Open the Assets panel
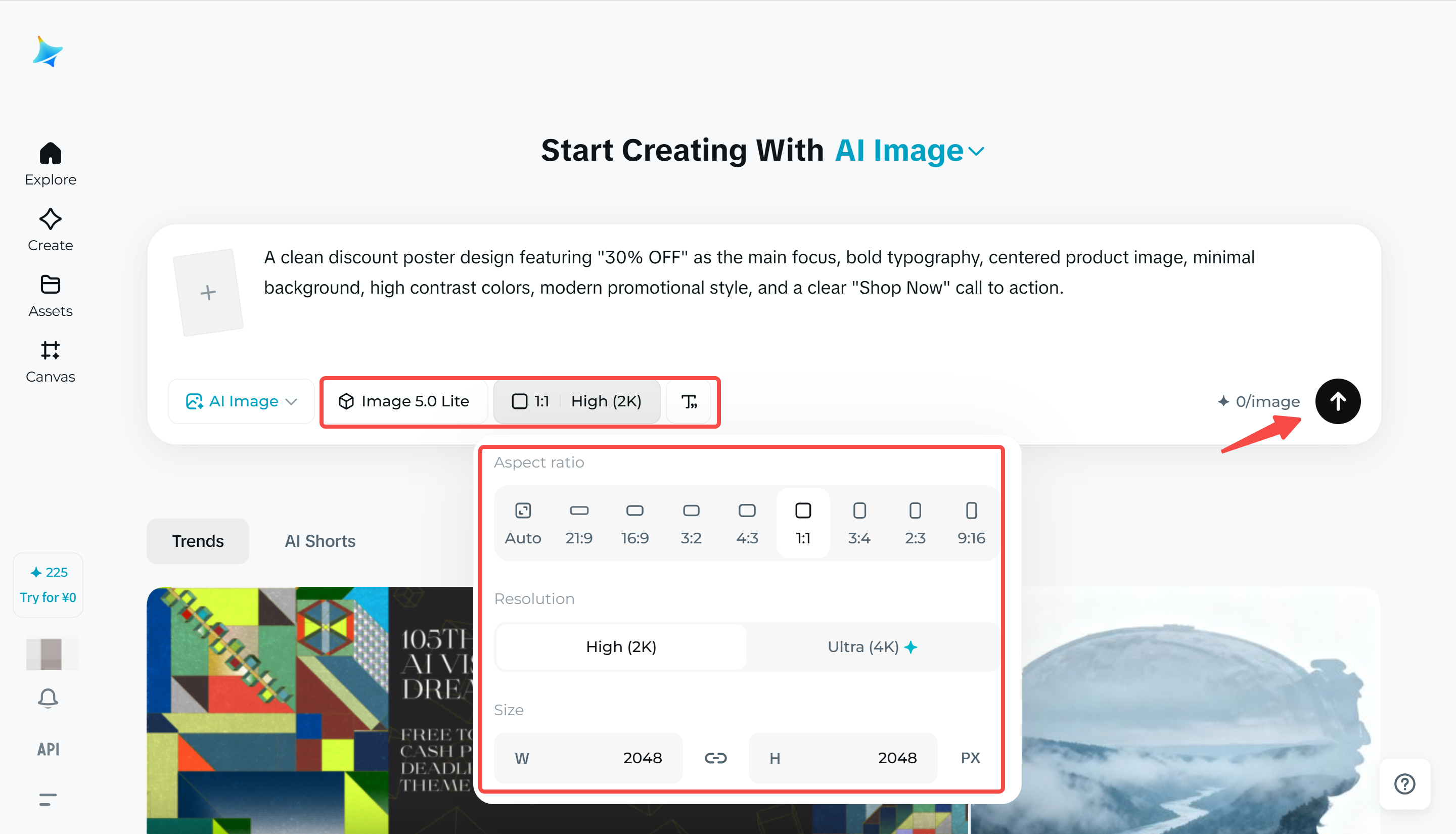 pyautogui.click(x=51, y=295)
